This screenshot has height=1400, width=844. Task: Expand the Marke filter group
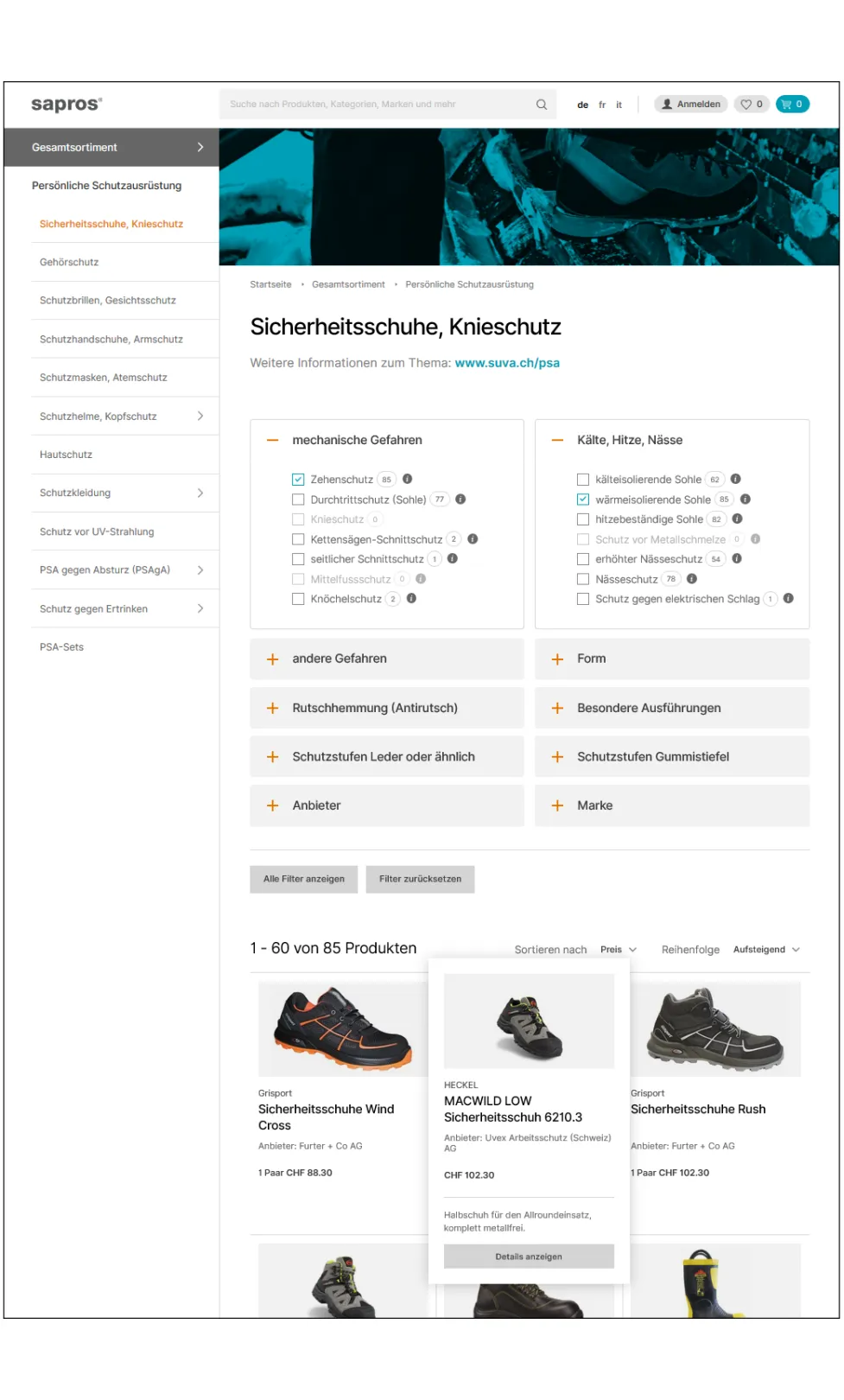(x=672, y=806)
